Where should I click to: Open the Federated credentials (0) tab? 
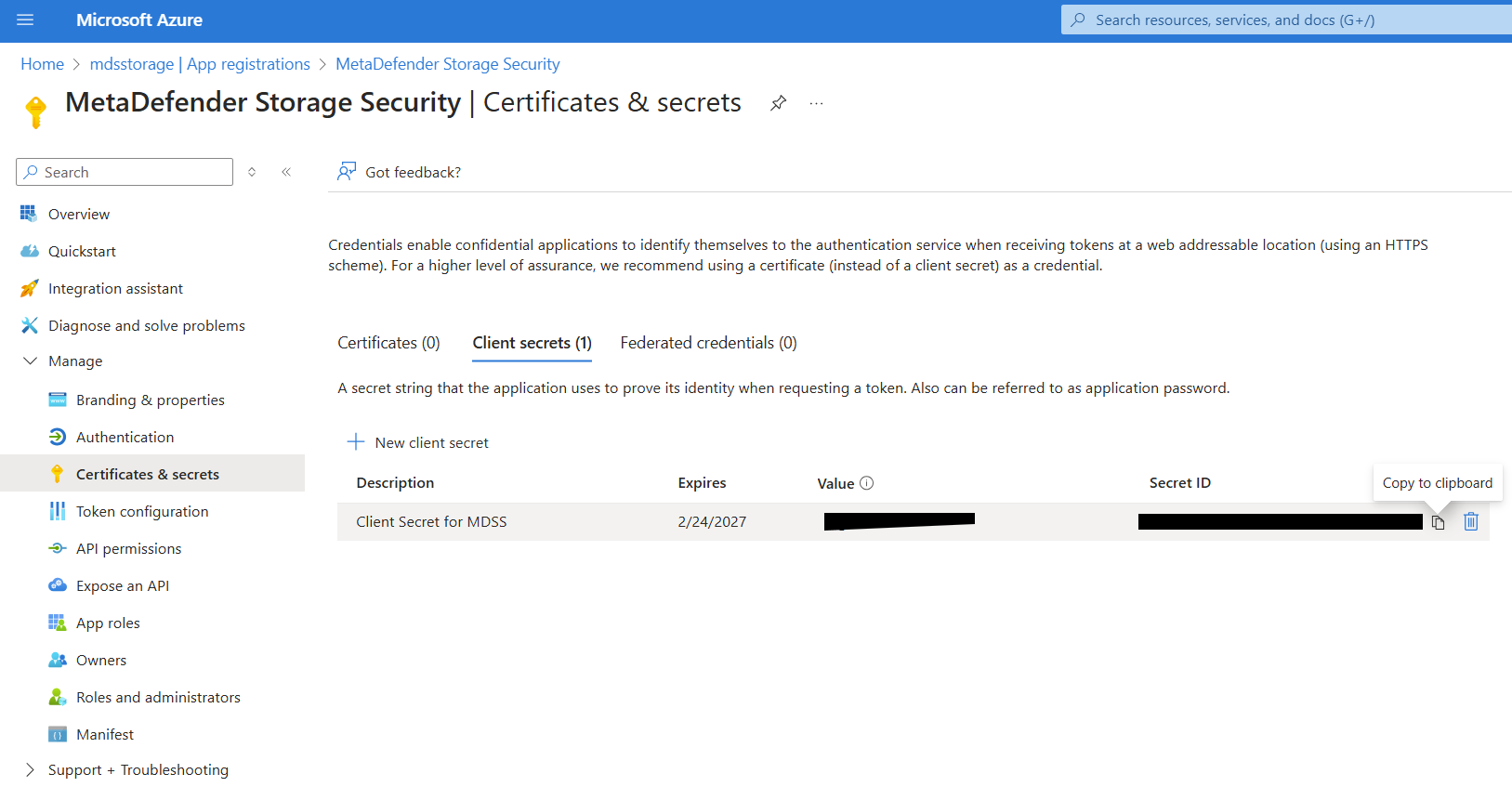(708, 343)
